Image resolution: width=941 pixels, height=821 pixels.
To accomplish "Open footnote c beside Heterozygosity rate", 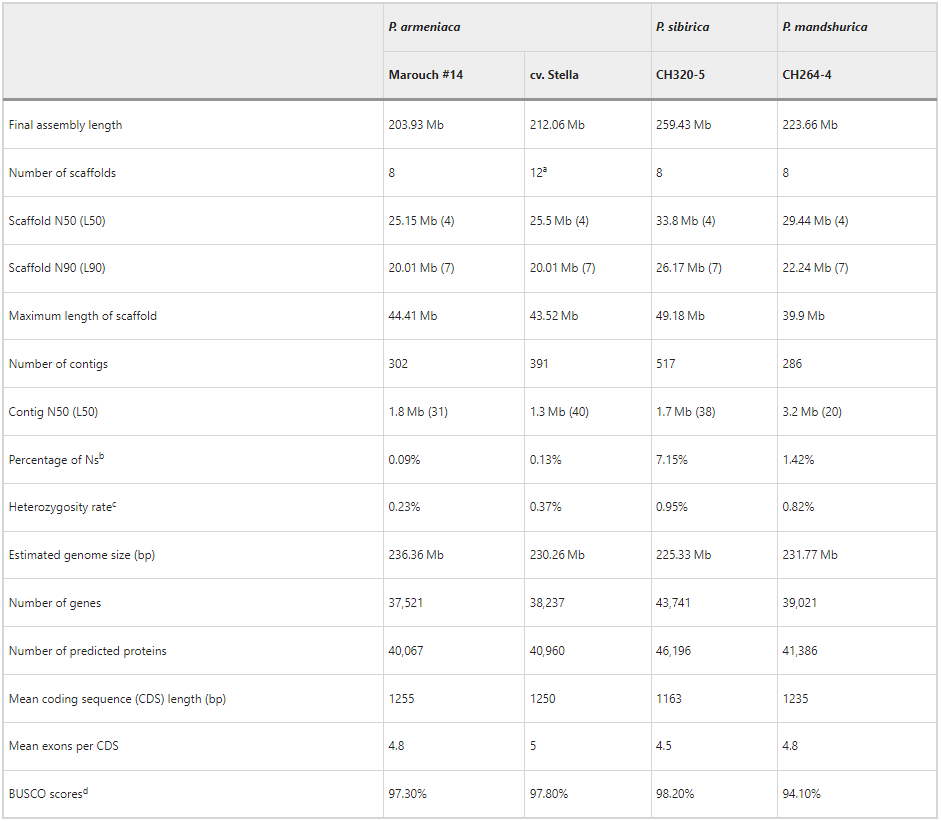I will [x=114, y=504].
